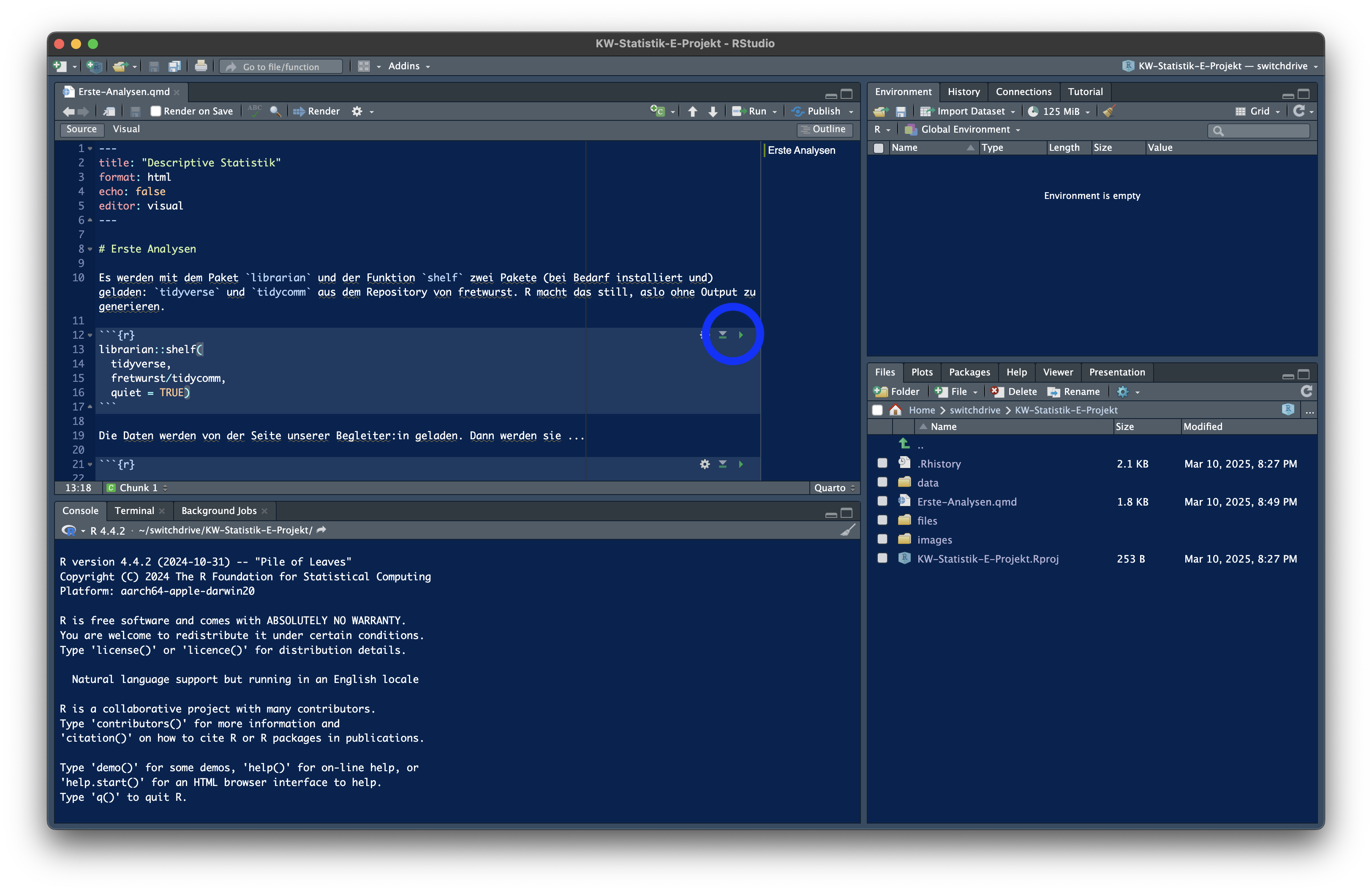Open chunk options gear at line 21
The height and width of the screenshot is (892, 1372).
[705, 464]
